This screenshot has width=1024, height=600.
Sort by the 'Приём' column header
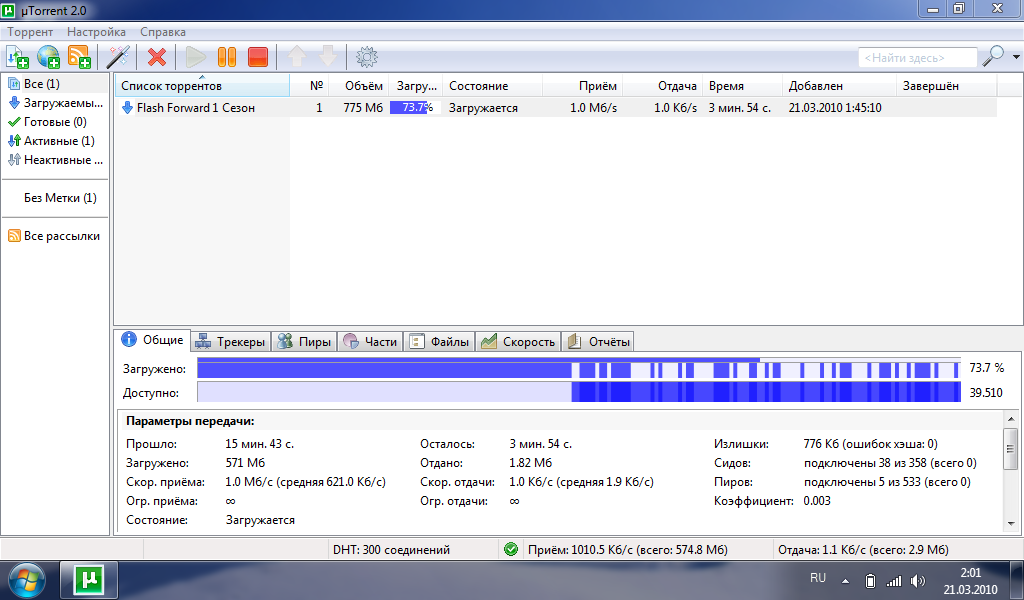point(583,86)
